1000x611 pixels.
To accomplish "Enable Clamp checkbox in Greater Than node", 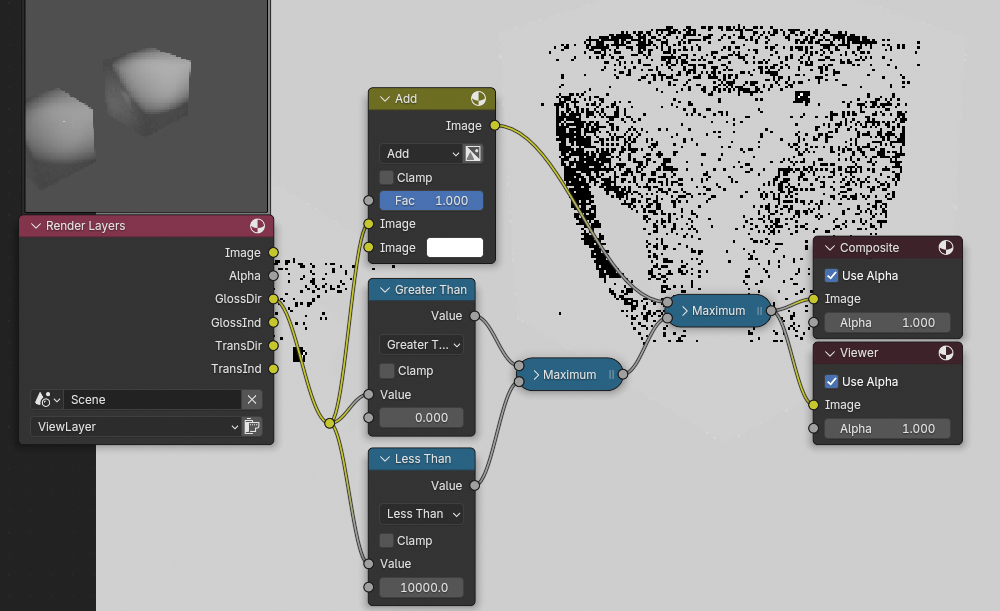I will click(386, 371).
